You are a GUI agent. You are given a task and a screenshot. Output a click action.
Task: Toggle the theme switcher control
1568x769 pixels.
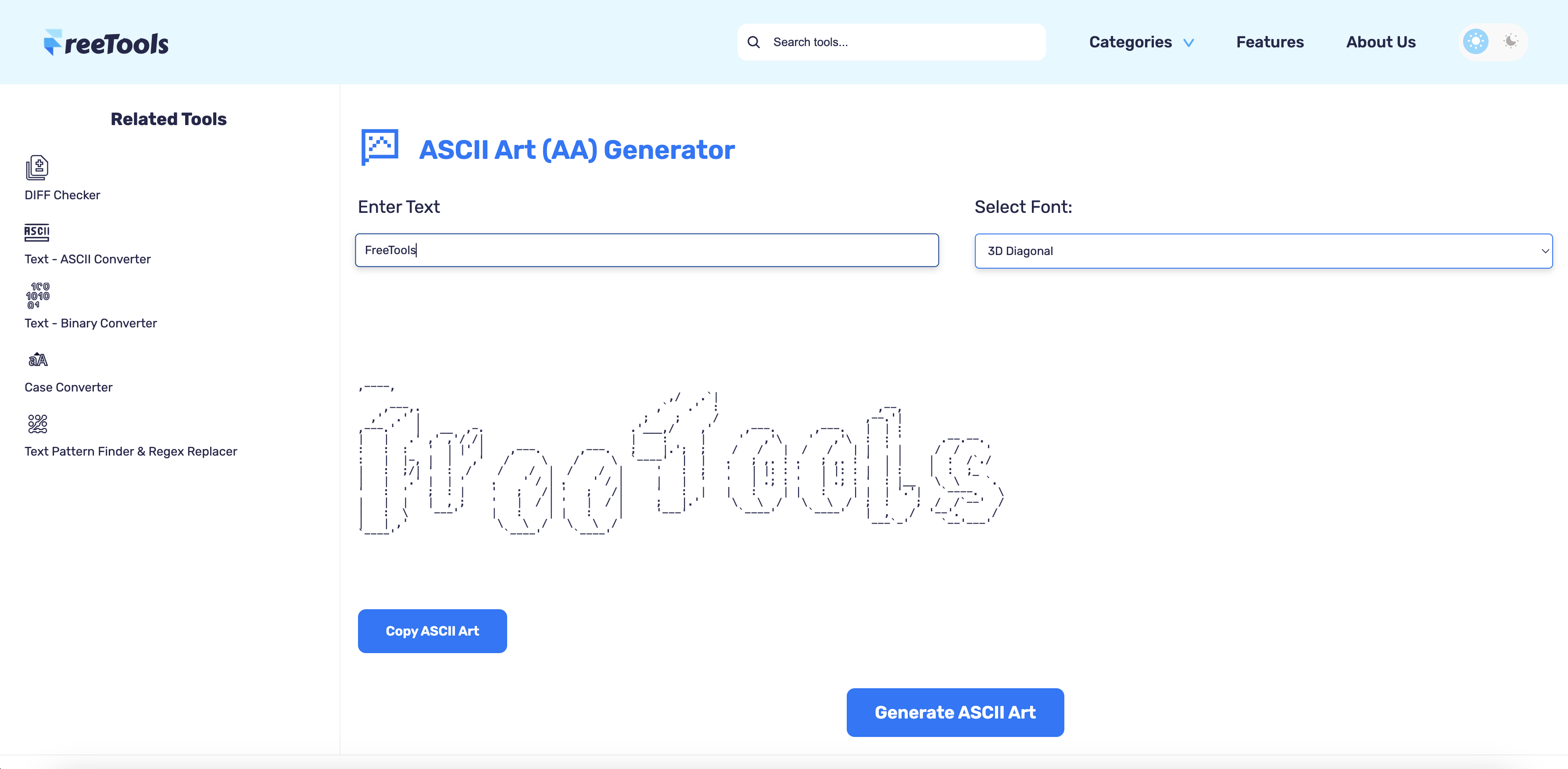click(1493, 41)
